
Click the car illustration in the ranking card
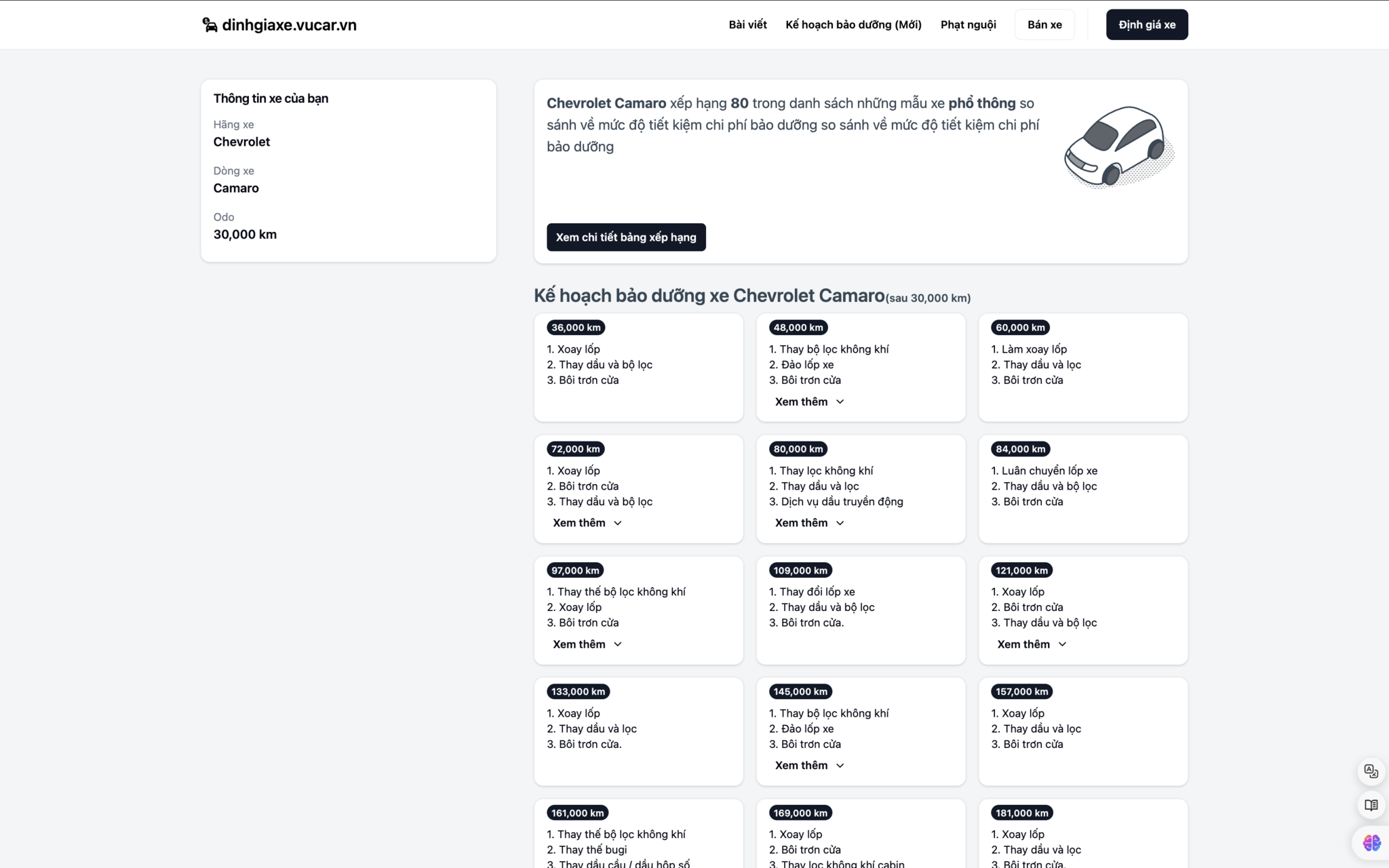click(x=1119, y=146)
